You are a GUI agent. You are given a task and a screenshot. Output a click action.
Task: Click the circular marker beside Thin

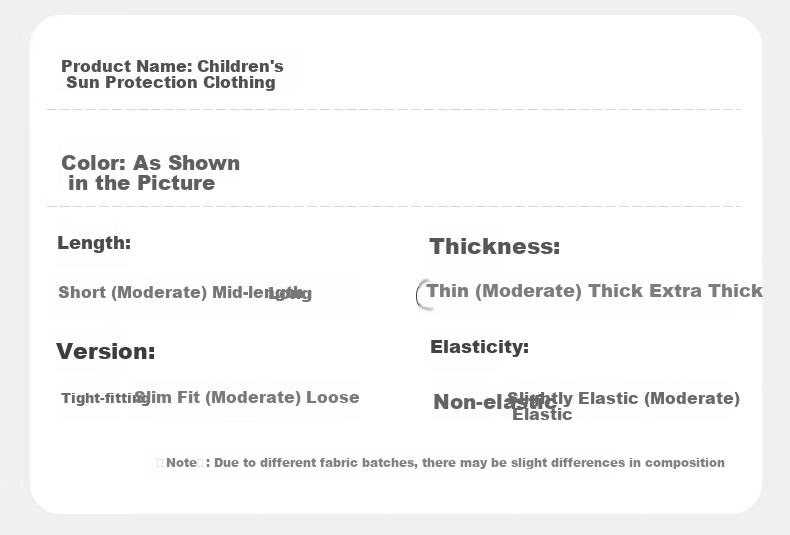(x=422, y=295)
